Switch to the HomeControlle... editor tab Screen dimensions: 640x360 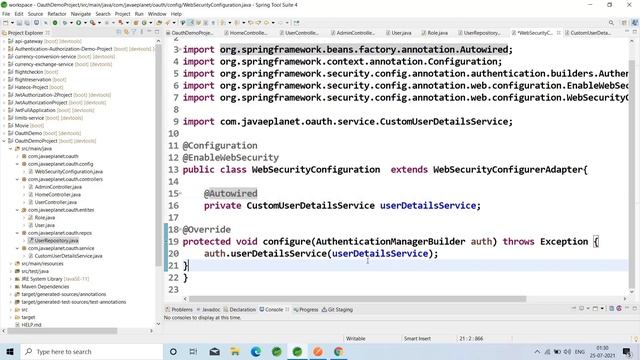click(x=245, y=33)
